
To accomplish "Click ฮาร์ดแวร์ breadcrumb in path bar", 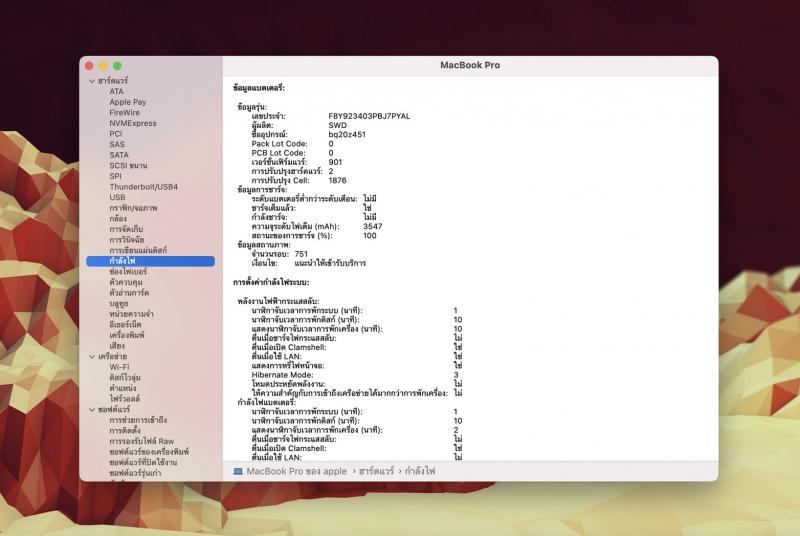I will coord(376,472).
